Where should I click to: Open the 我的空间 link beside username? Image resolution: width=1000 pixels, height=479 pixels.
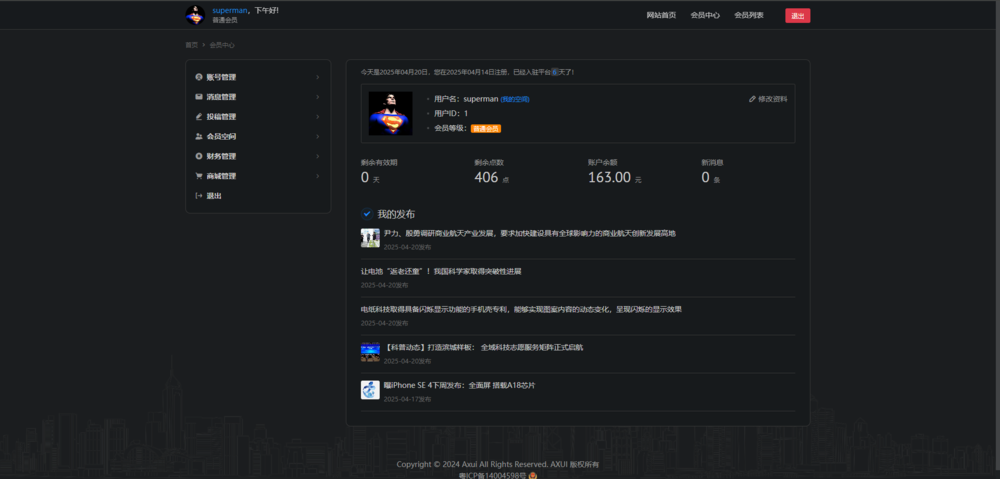pyautogui.click(x=515, y=99)
